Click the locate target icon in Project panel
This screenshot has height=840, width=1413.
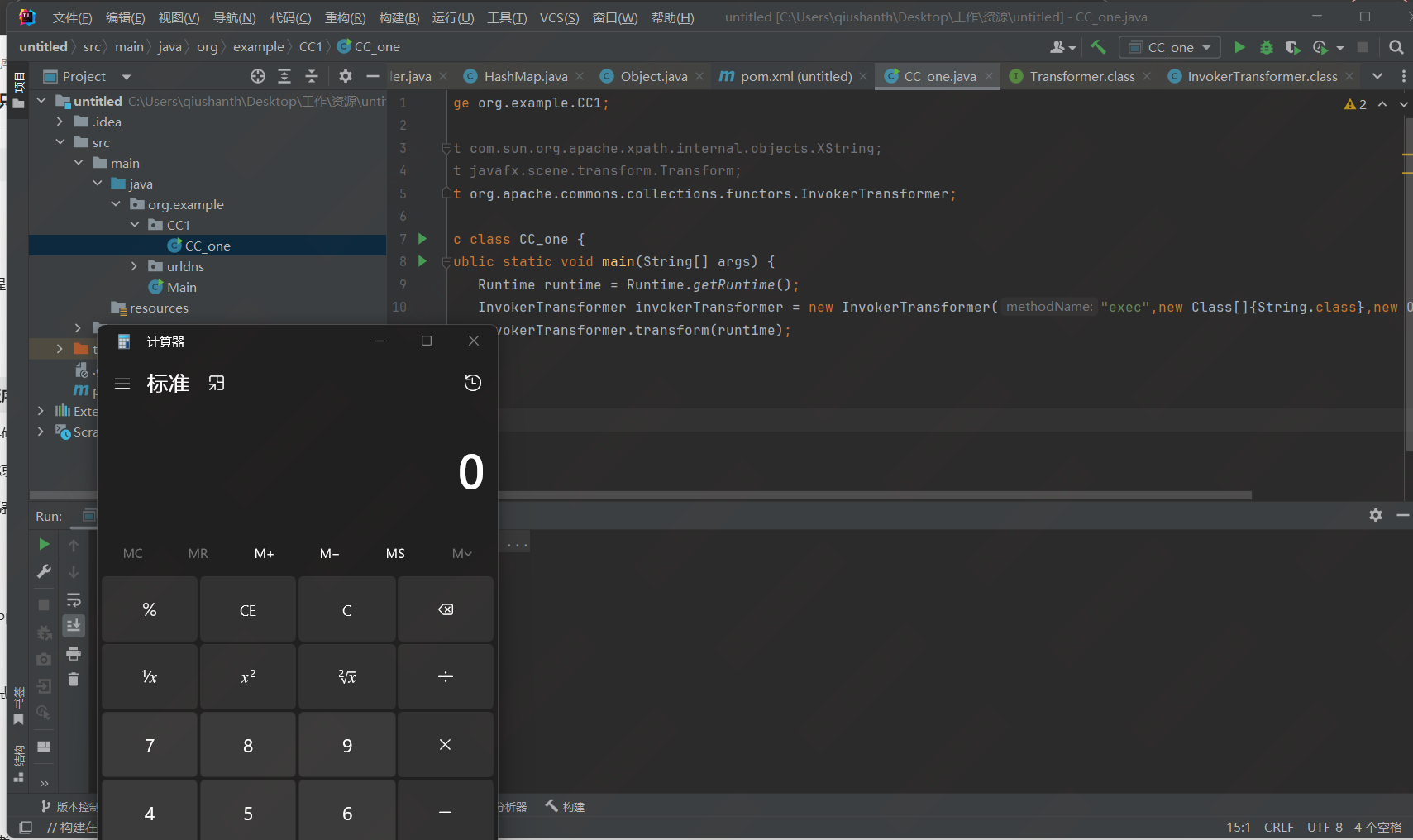point(258,76)
